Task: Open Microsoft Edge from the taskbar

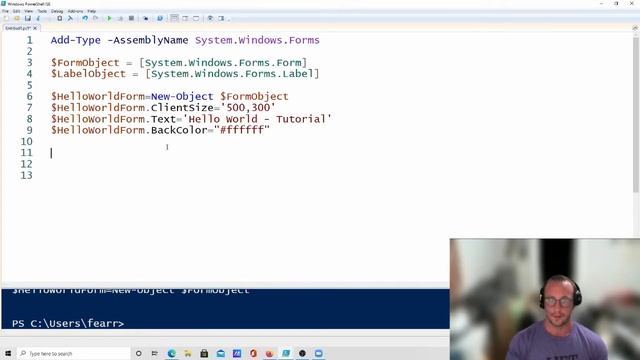Action: coord(171,353)
